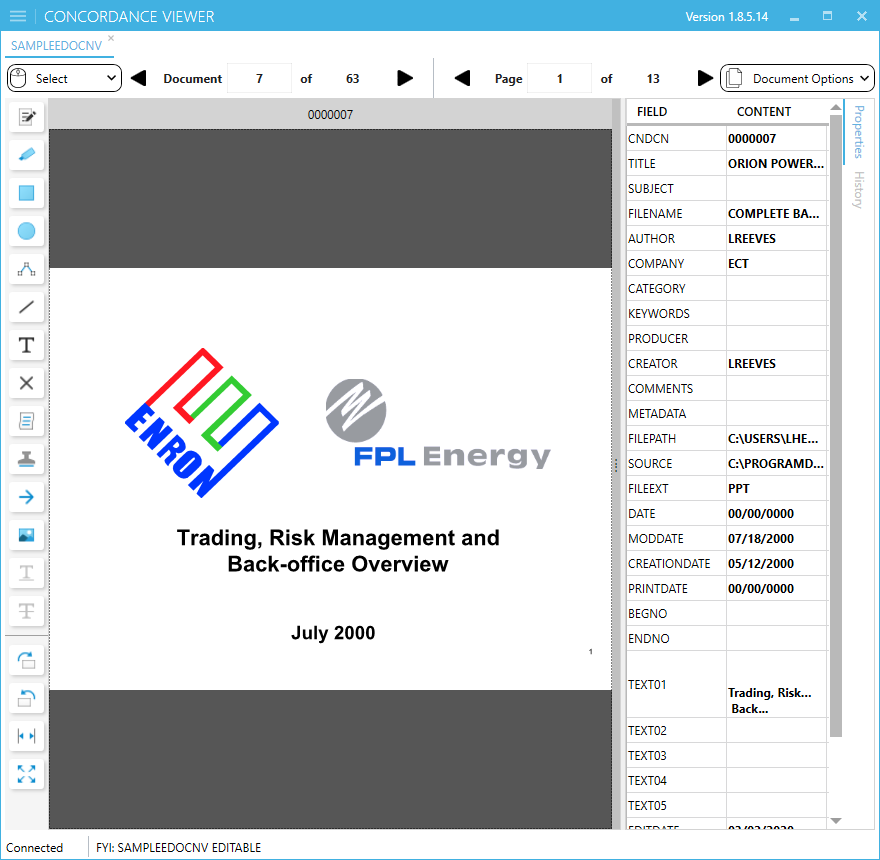Image resolution: width=880 pixels, height=860 pixels.
Task: Click the BEGNO field label
Action: pos(648,614)
